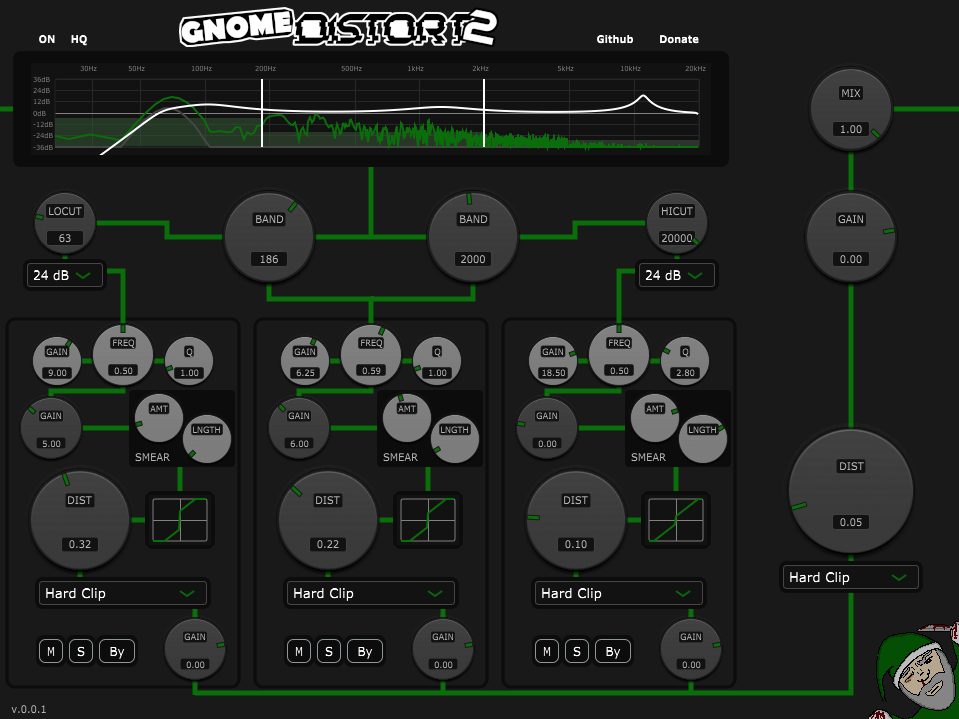The width and height of the screenshot is (959, 719).
Task: Click the crossover line near 2kHz
Action: click(484, 112)
